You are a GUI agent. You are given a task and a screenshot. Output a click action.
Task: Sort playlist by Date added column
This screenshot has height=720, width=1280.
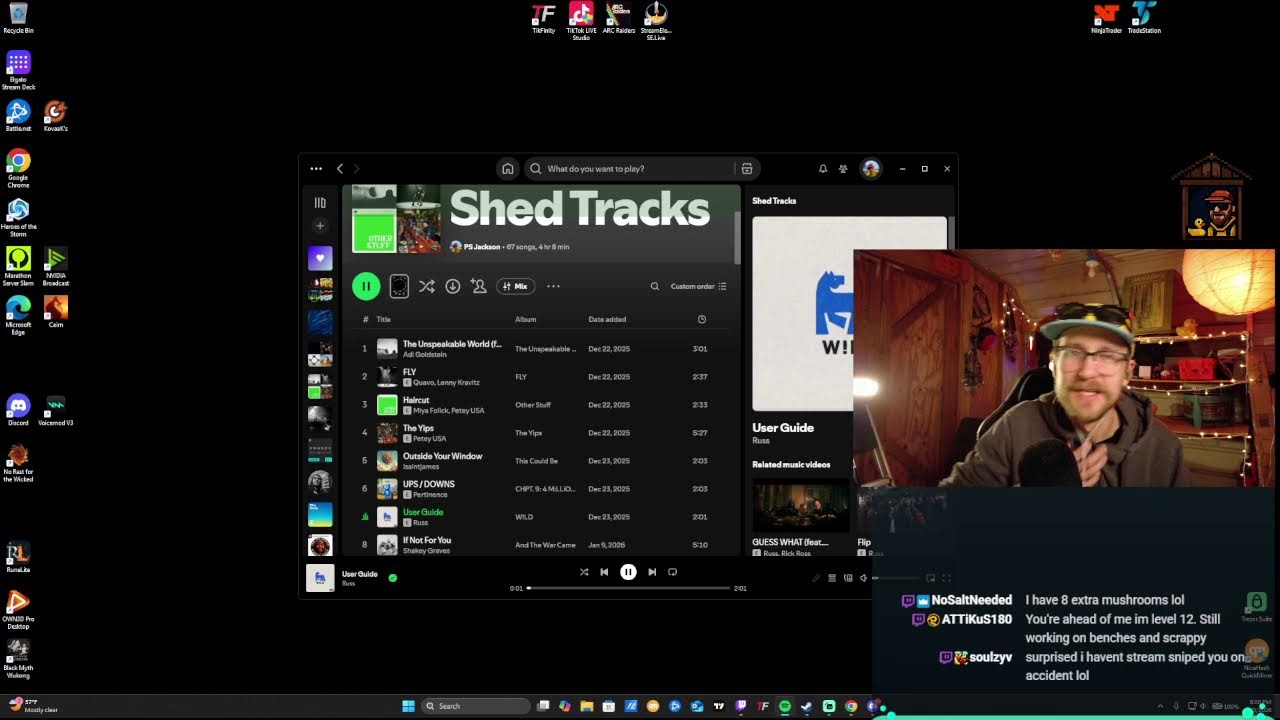pos(607,319)
